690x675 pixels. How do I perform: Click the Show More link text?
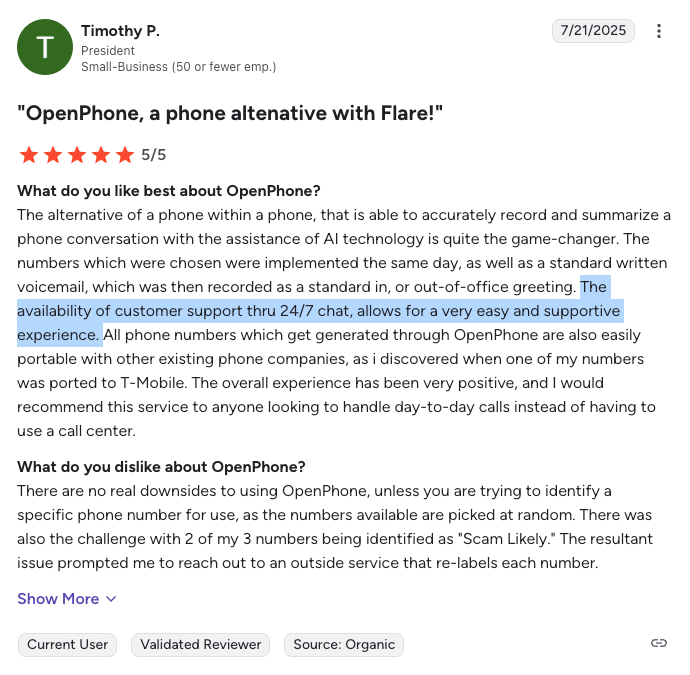(58, 599)
